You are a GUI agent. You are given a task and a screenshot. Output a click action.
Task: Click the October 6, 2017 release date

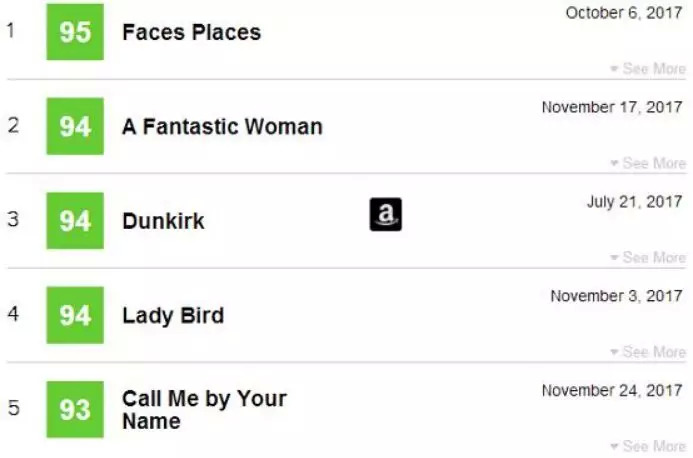pos(625,13)
